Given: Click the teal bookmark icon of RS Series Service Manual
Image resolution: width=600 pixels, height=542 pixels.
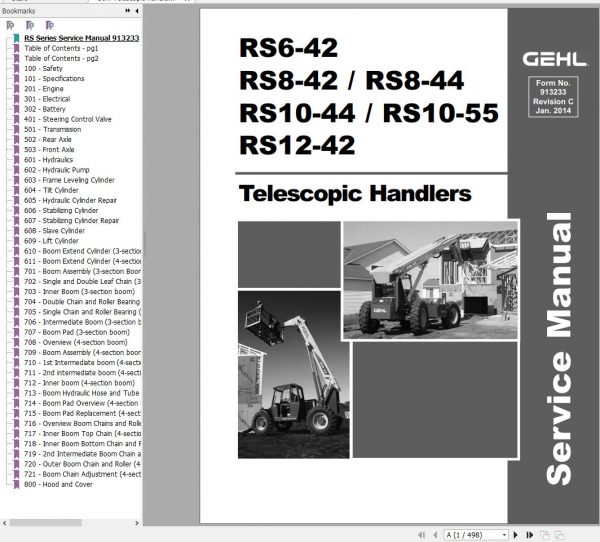Looking at the screenshot, I should 16,38.
